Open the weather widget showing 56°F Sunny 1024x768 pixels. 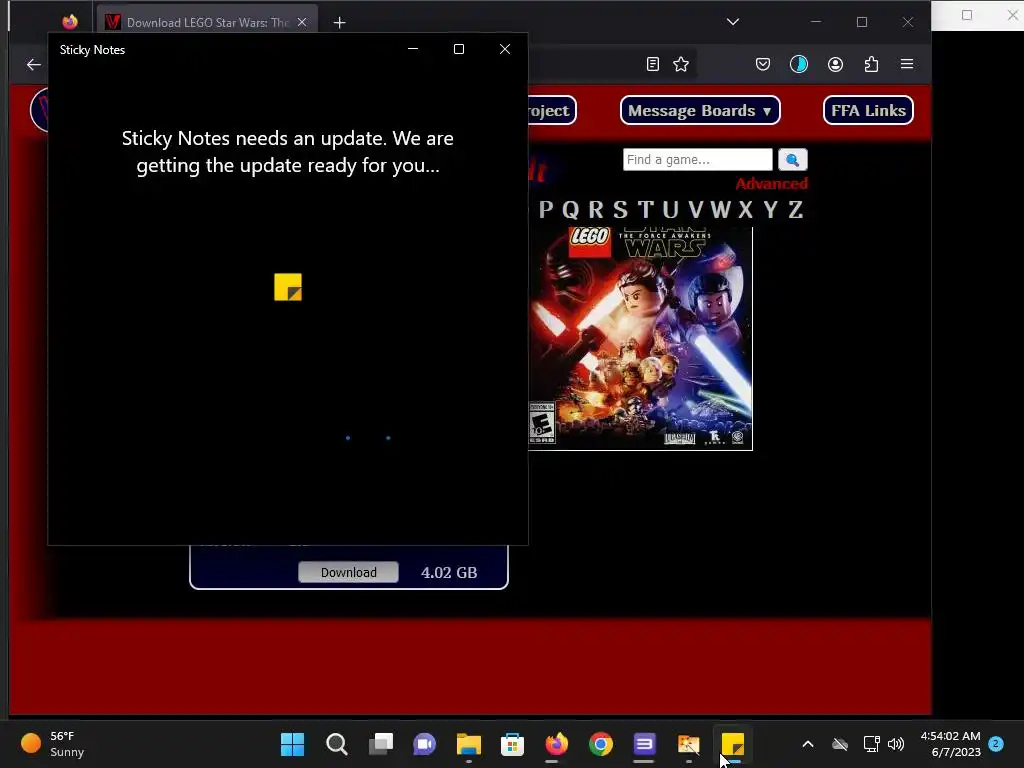tap(54, 744)
